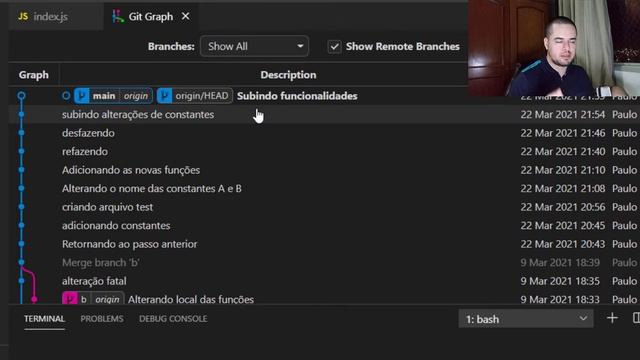Open the DEBUG CONSOLE panel tab

pos(173,319)
